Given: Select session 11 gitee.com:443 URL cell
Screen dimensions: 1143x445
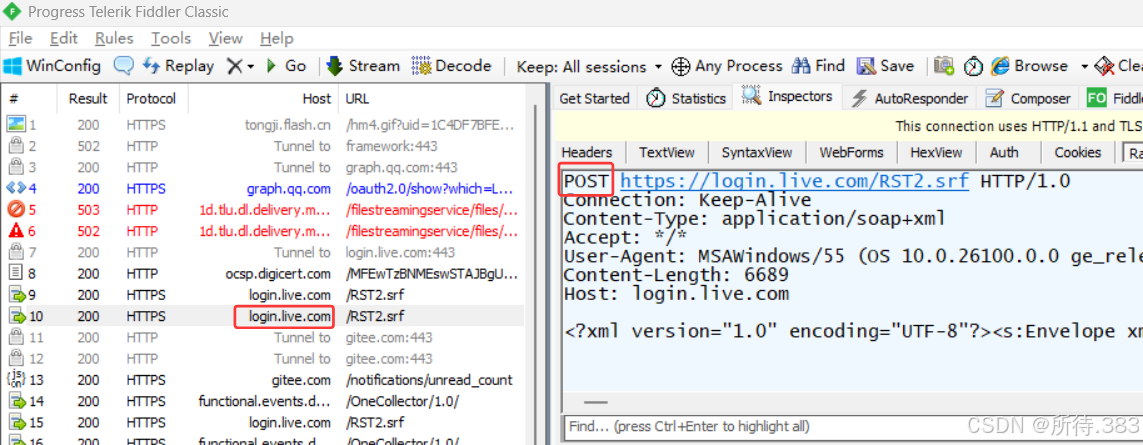Looking at the screenshot, I should (389, 338).
